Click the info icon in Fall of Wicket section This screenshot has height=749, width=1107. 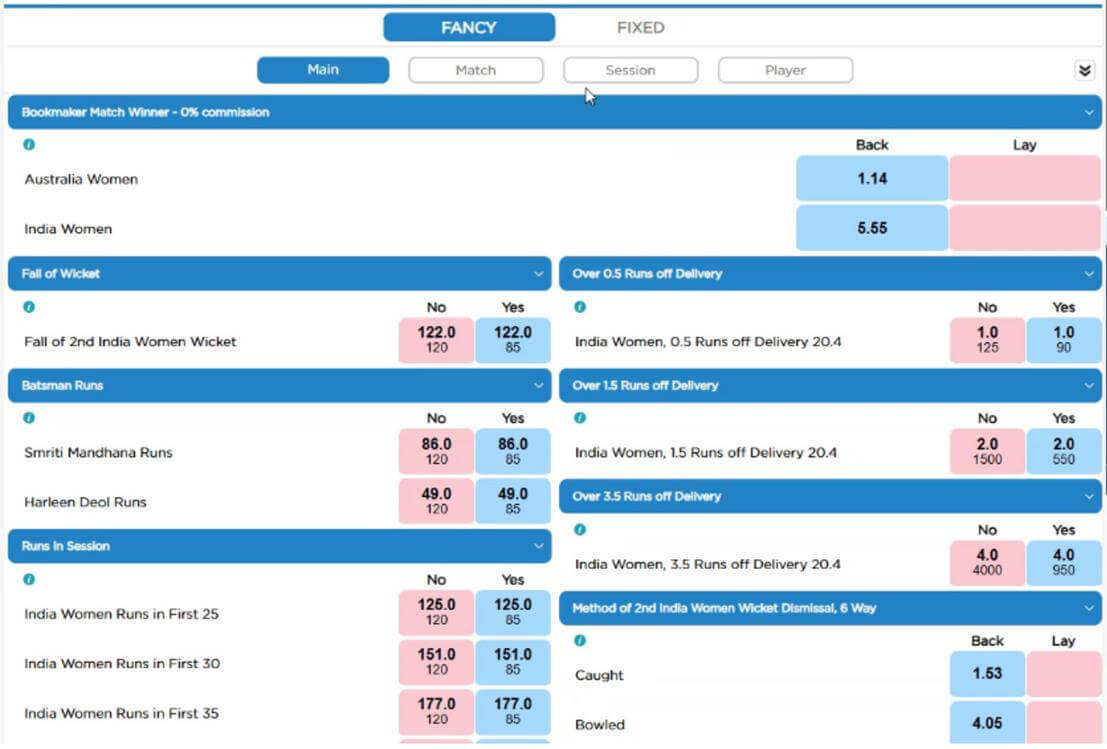click(28, 307)
